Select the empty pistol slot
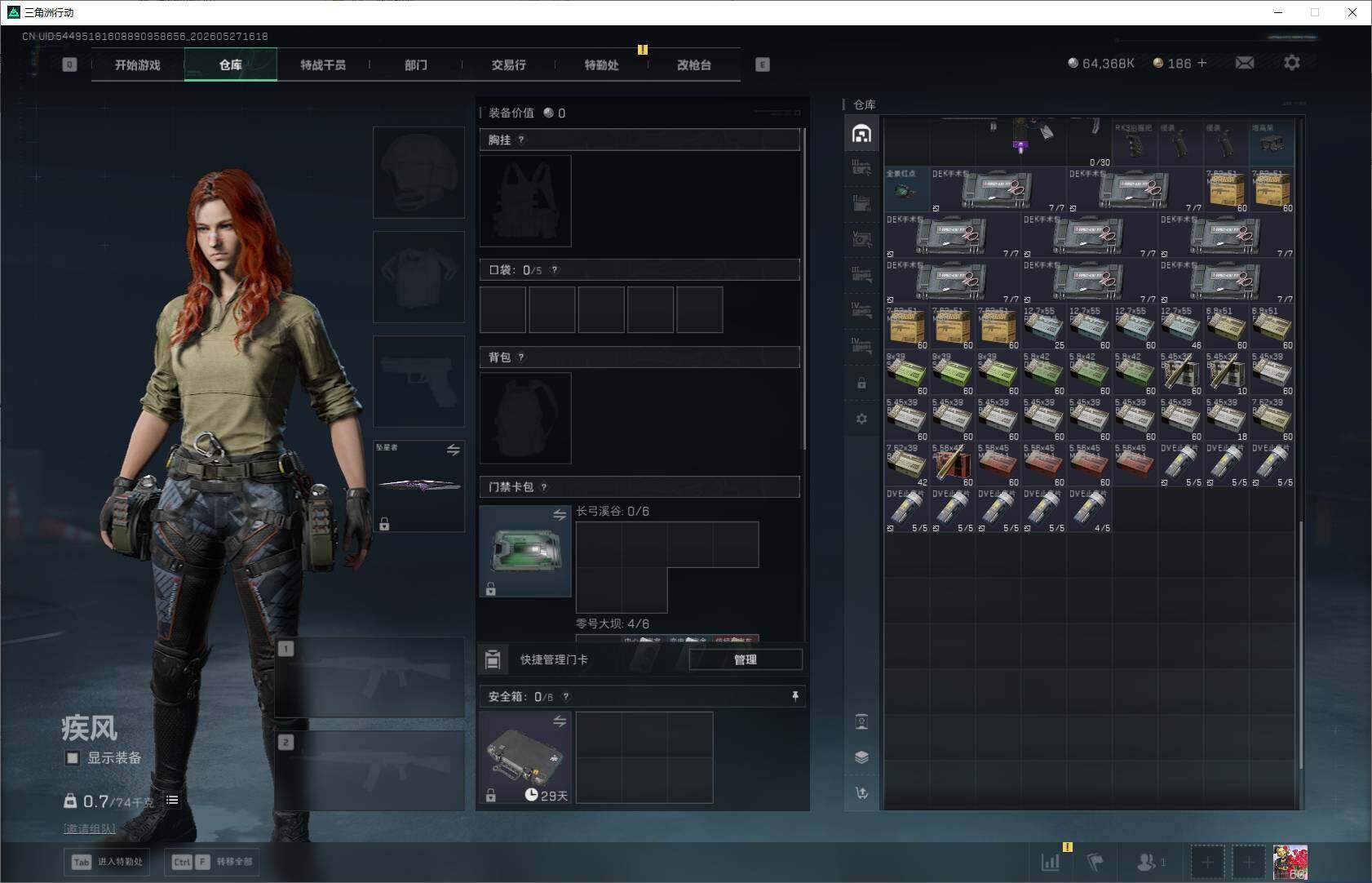Image resolution: width=1372 pixels, height=883 pixels. point(418,381)
